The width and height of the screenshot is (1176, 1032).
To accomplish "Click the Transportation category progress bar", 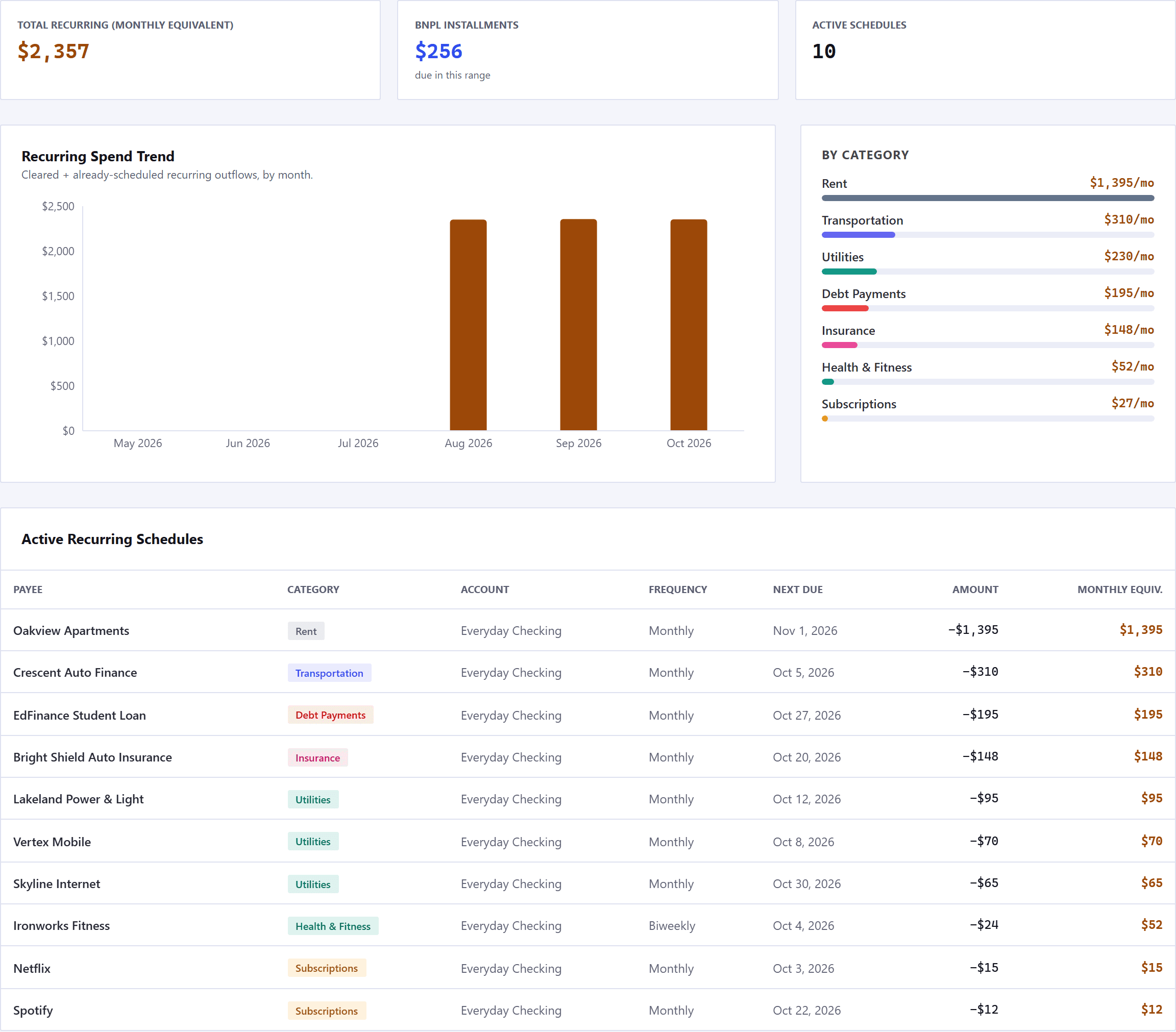I will click(x=988, y=235).
